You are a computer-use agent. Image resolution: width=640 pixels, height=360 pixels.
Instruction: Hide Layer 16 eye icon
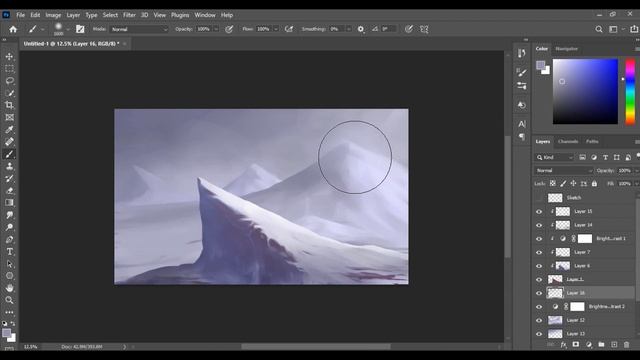click(x=539, y=293)
